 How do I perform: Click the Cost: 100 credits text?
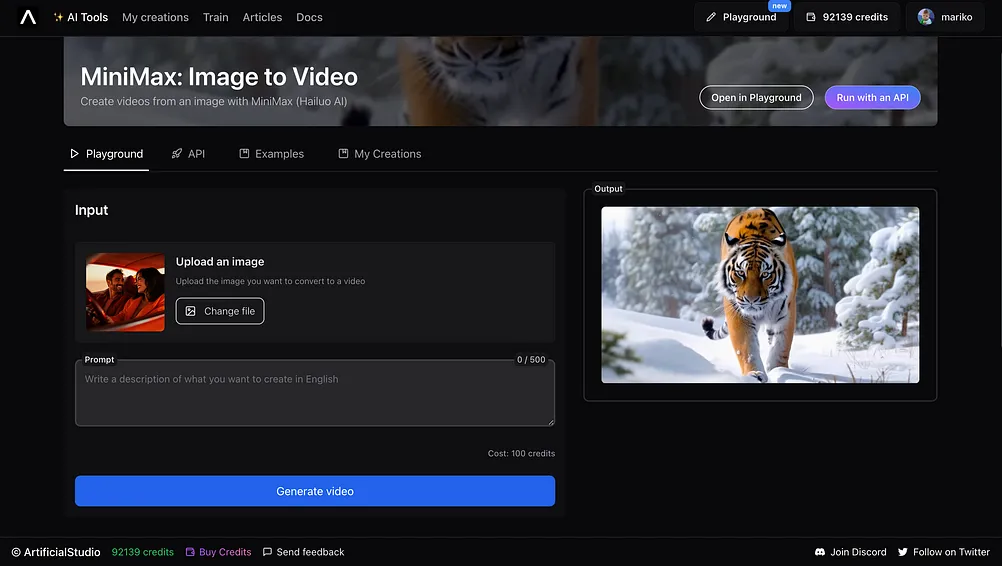(x=521, y=454)
